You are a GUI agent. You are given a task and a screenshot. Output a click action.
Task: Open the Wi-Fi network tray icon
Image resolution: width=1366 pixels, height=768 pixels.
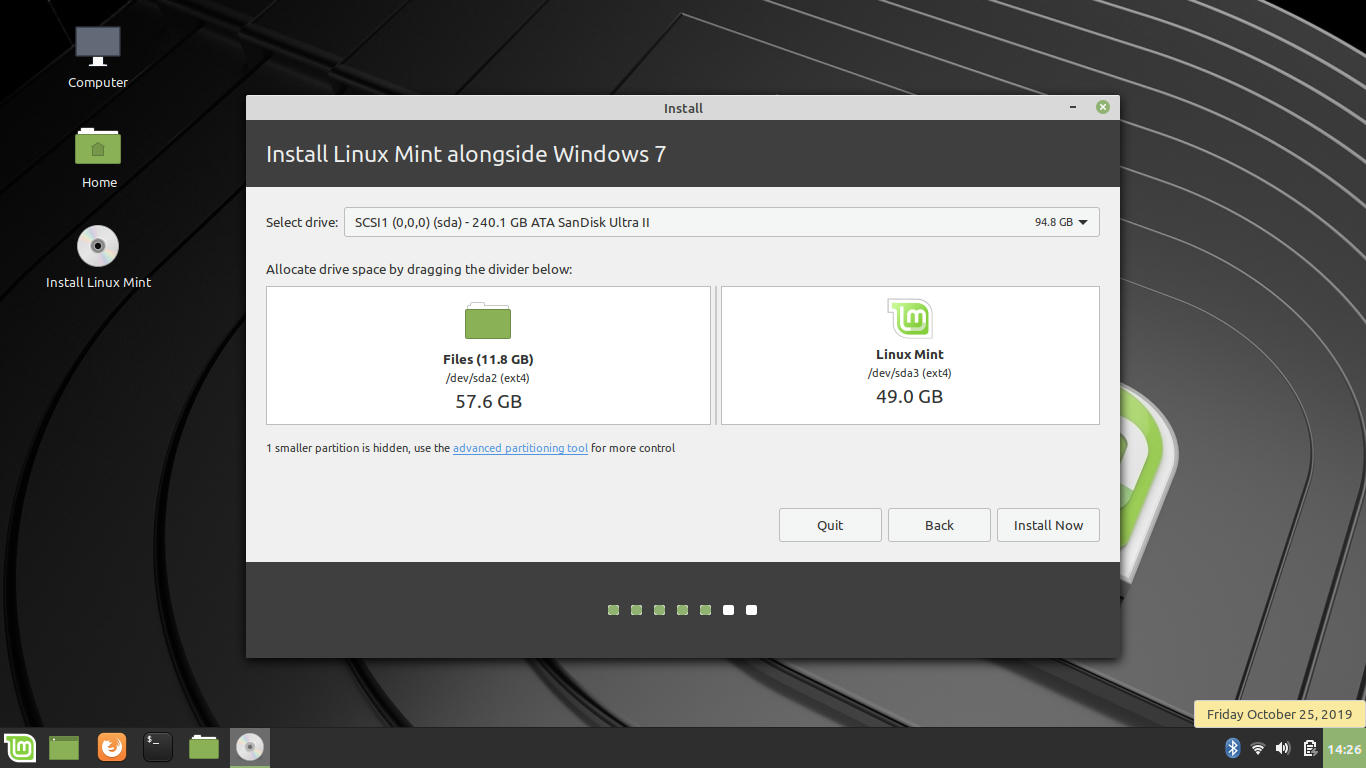[x=1258, y=748]
